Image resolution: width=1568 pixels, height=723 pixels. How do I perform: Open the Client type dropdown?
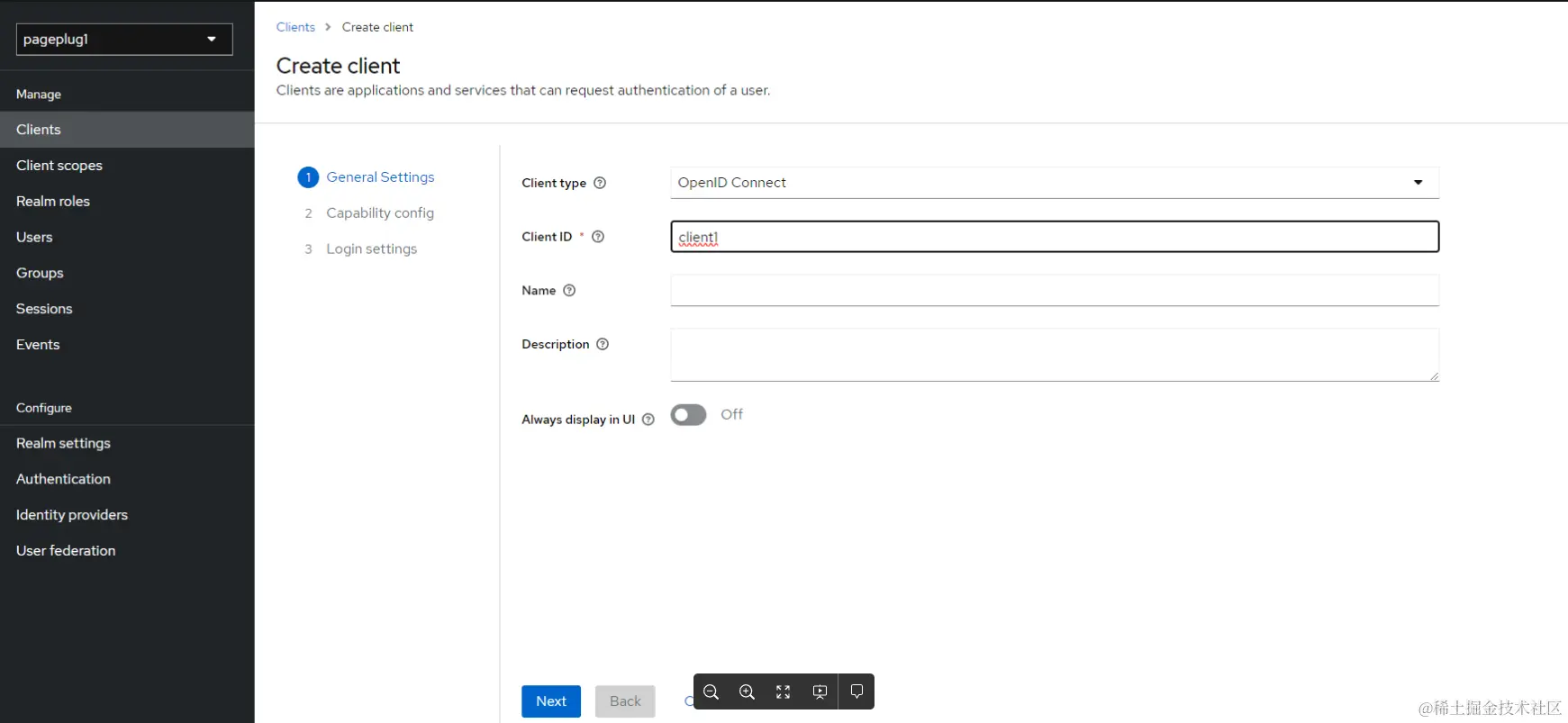tap(1054, 183)
